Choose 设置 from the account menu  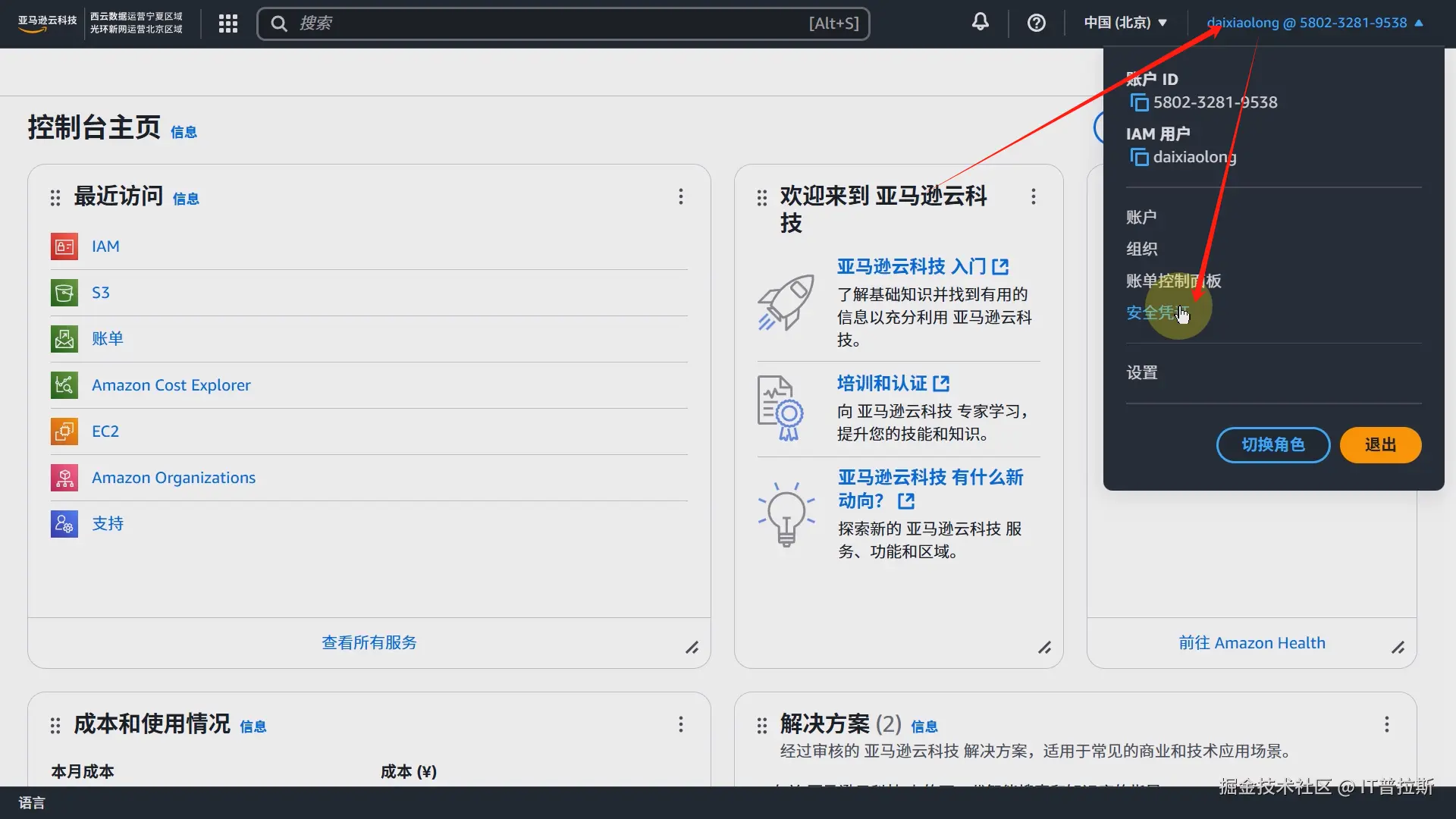tap(1141, 372)
